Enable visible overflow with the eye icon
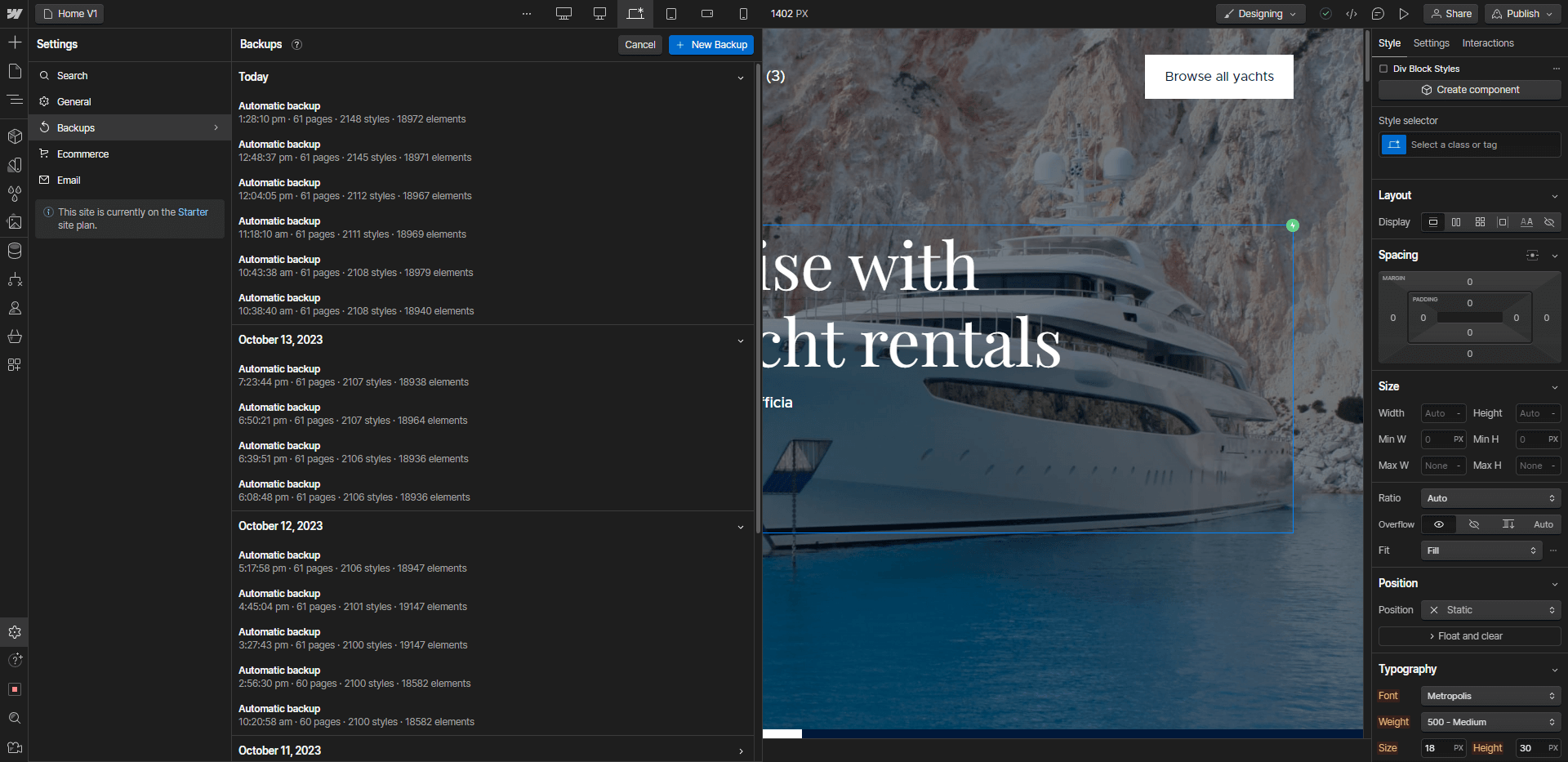The height and width of the screenshot is (762, 1568). point(1438,524)
